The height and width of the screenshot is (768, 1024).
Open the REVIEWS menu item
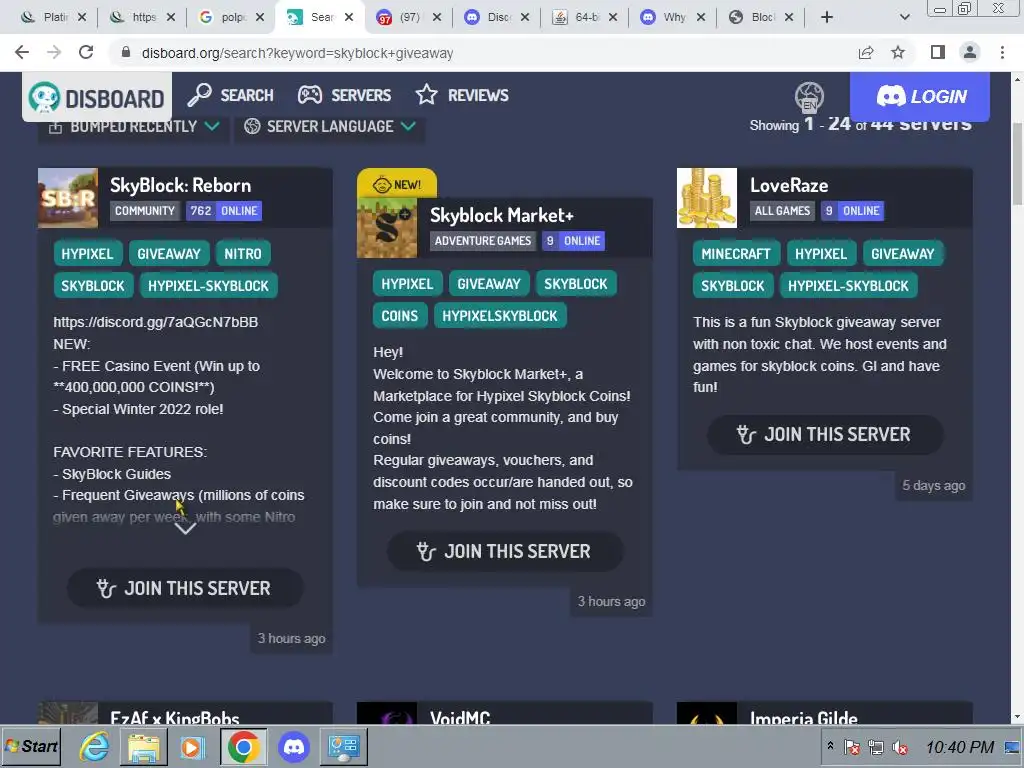462,95
